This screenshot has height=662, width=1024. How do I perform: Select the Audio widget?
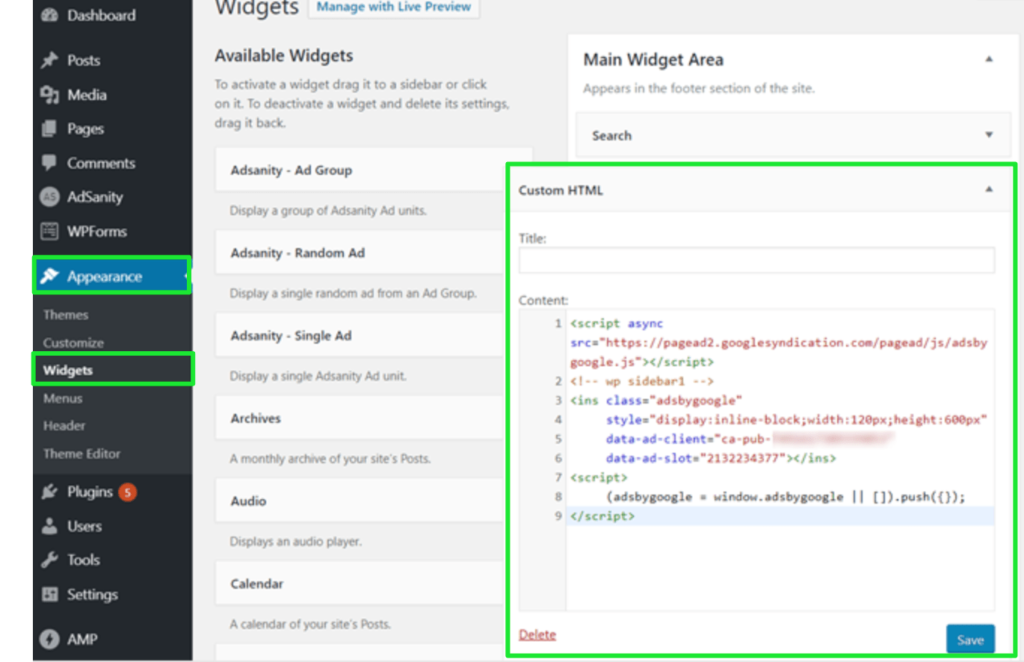(x=360, y=501)
